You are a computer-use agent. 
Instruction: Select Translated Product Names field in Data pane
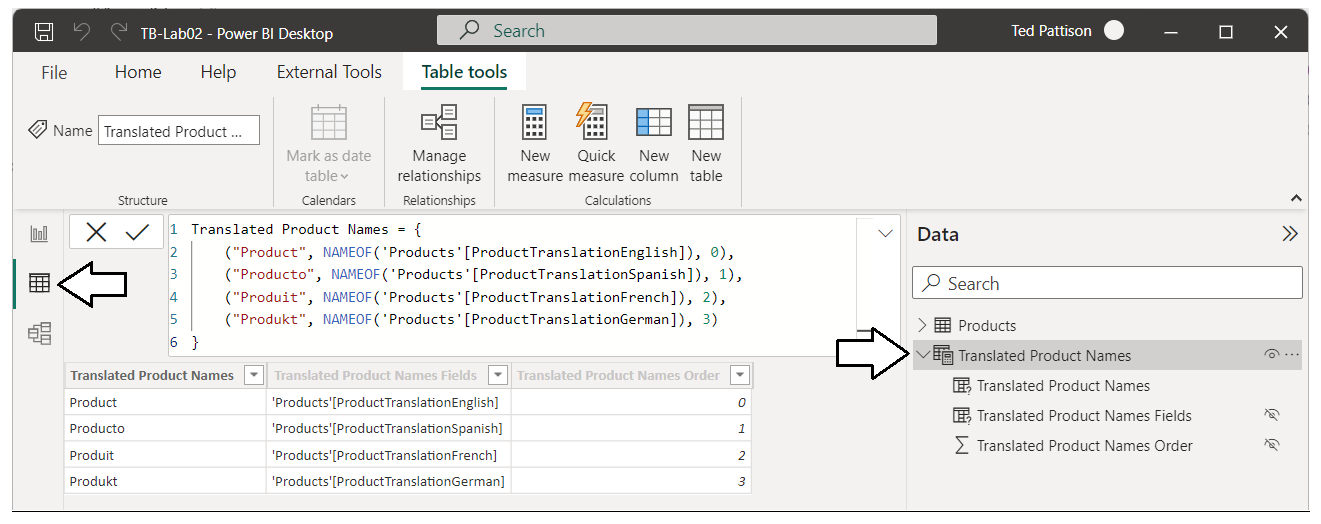(1063, 385)
